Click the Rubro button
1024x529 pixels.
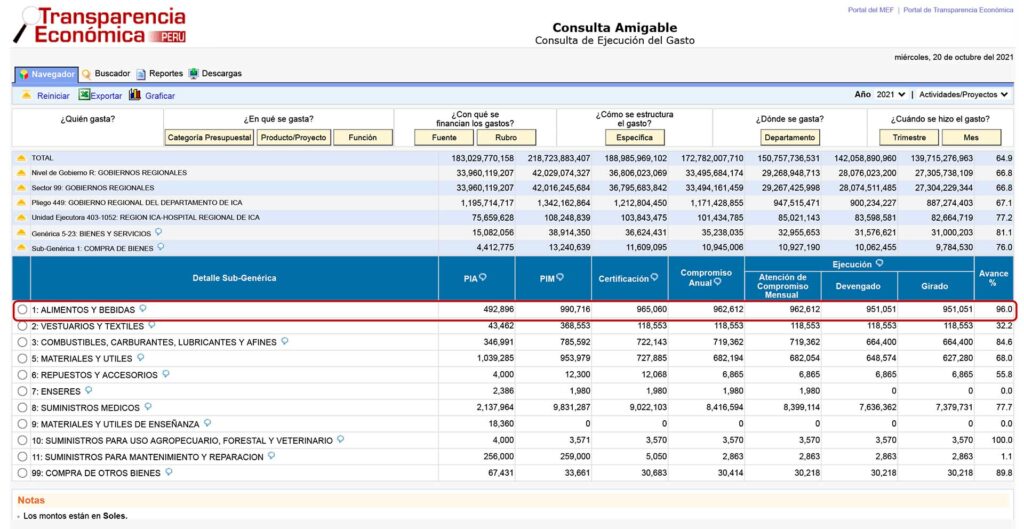[x=506, y=138]
